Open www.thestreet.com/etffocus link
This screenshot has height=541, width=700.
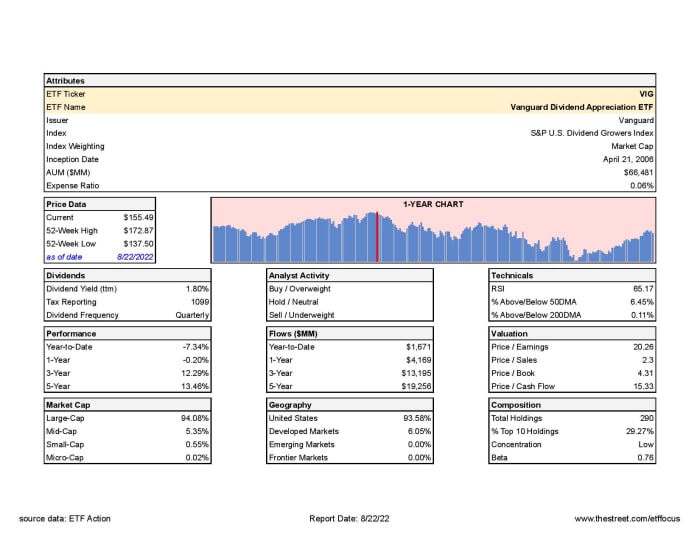pyautogui.click(x=627, y=519)
